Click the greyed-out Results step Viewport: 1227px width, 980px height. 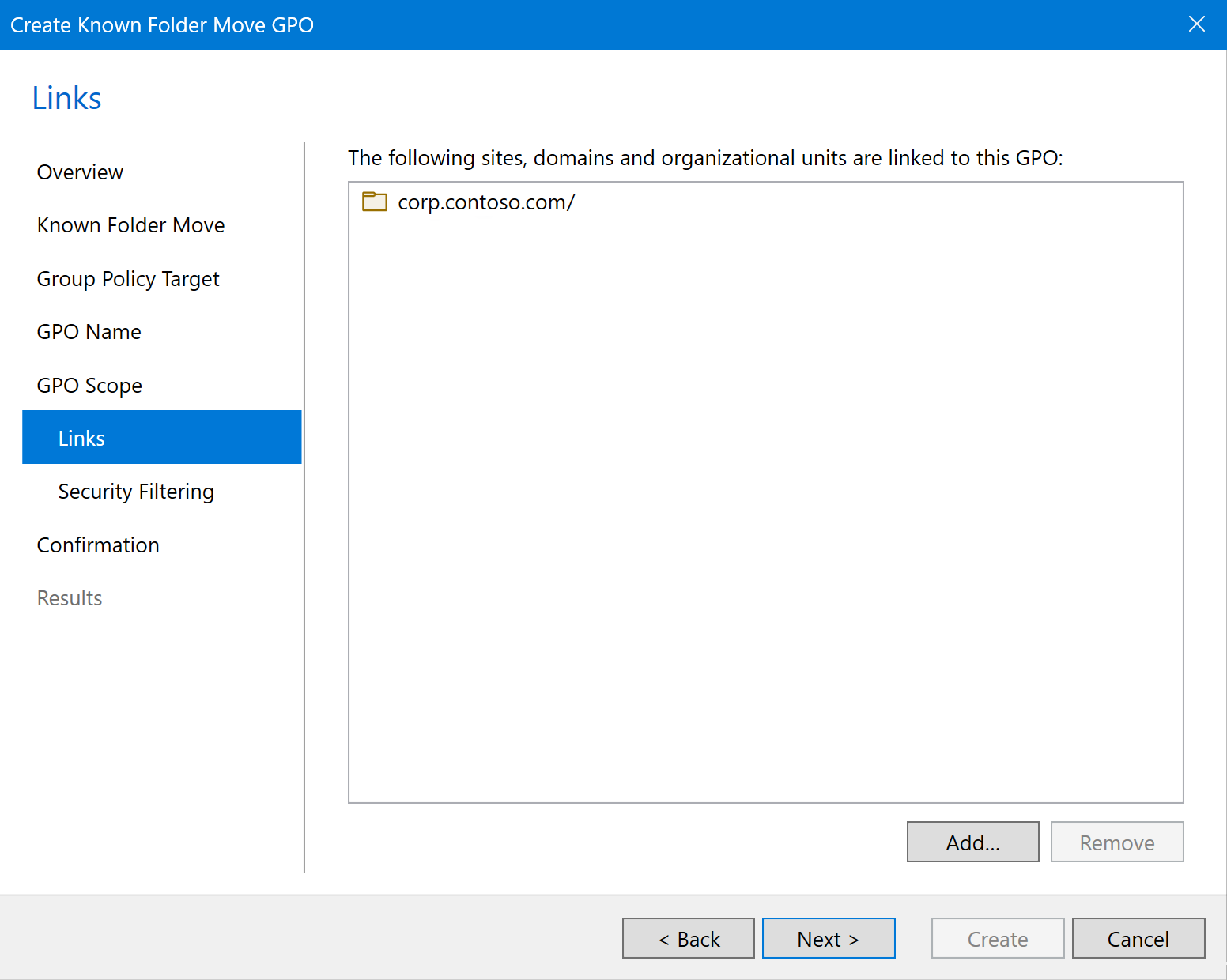70,598
